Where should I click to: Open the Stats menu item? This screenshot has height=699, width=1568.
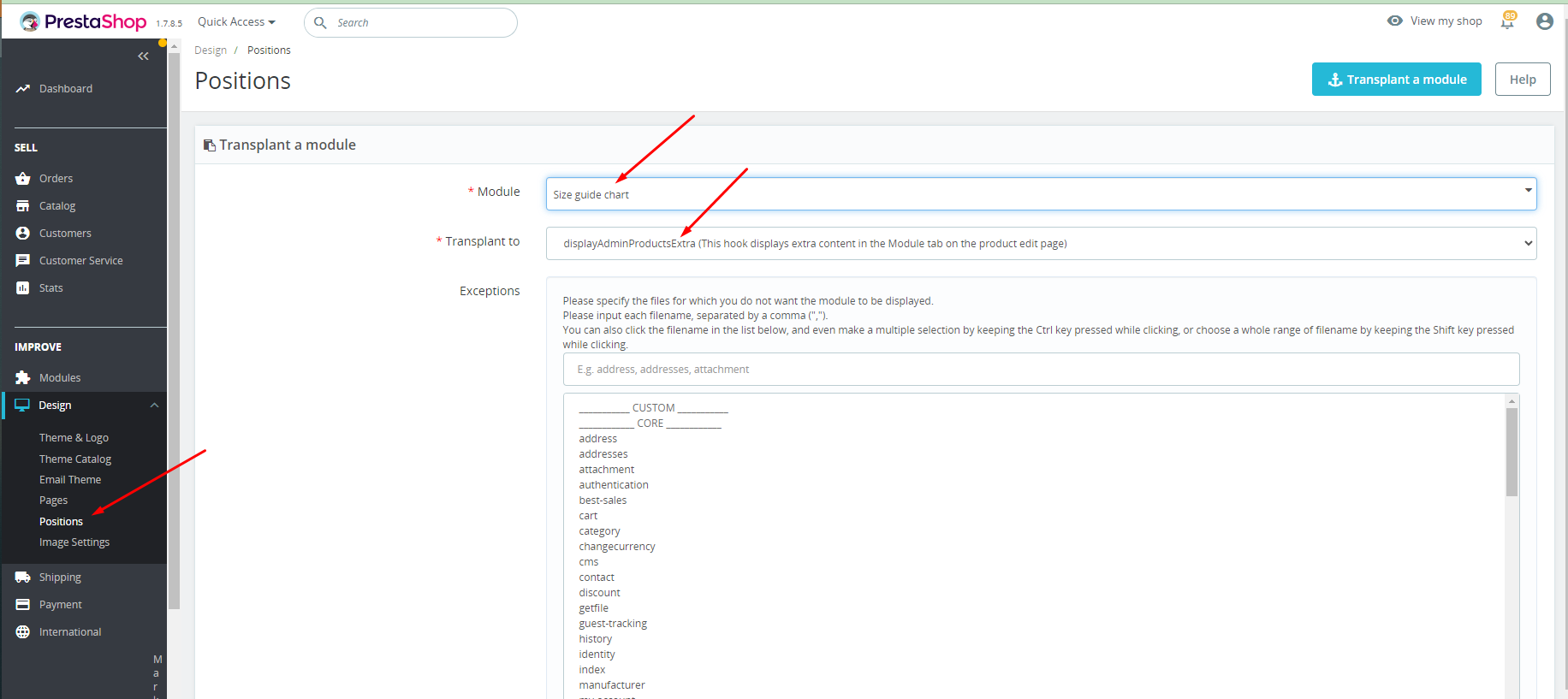click(51, 288)
